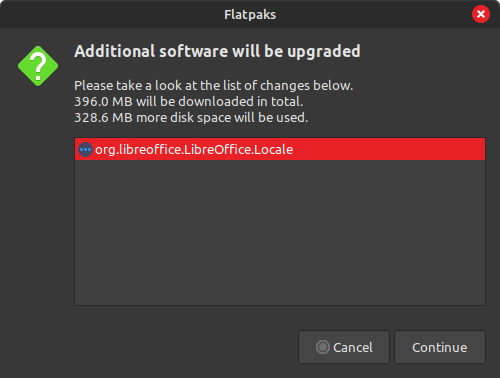This screenshot has width=500, height=378.
Task: Click the word 'Cancel' on its button
Action: [x=353, y=347]
